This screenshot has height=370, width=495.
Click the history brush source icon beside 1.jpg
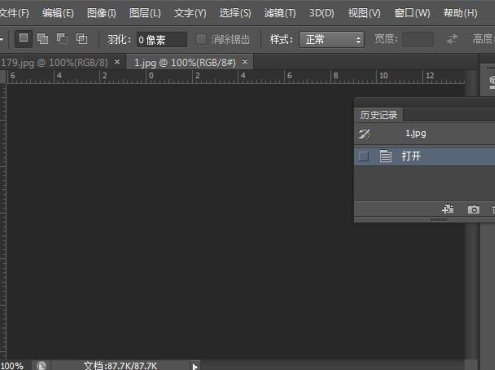(x=364, y=134)
